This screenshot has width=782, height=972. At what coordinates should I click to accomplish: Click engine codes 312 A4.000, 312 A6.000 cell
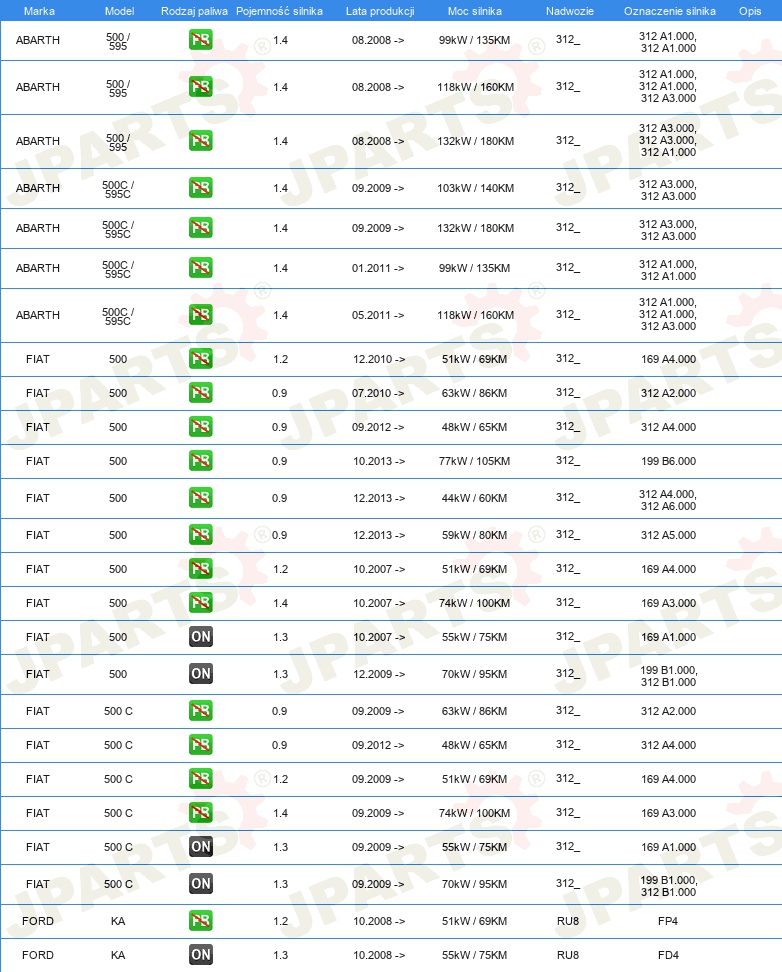click(668, 500)
